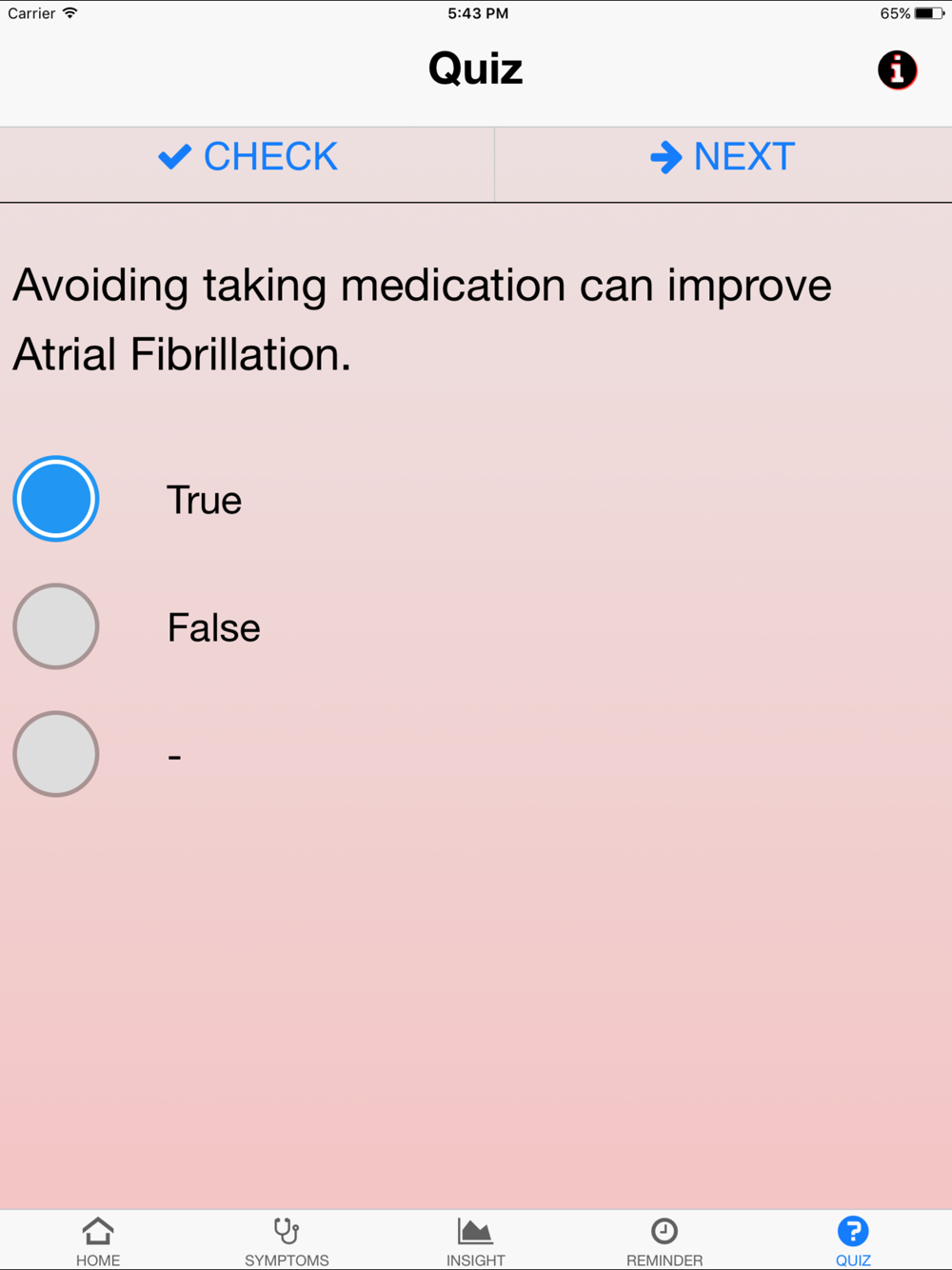Tap the battery indicator in status bar

(x=929, y=13)
